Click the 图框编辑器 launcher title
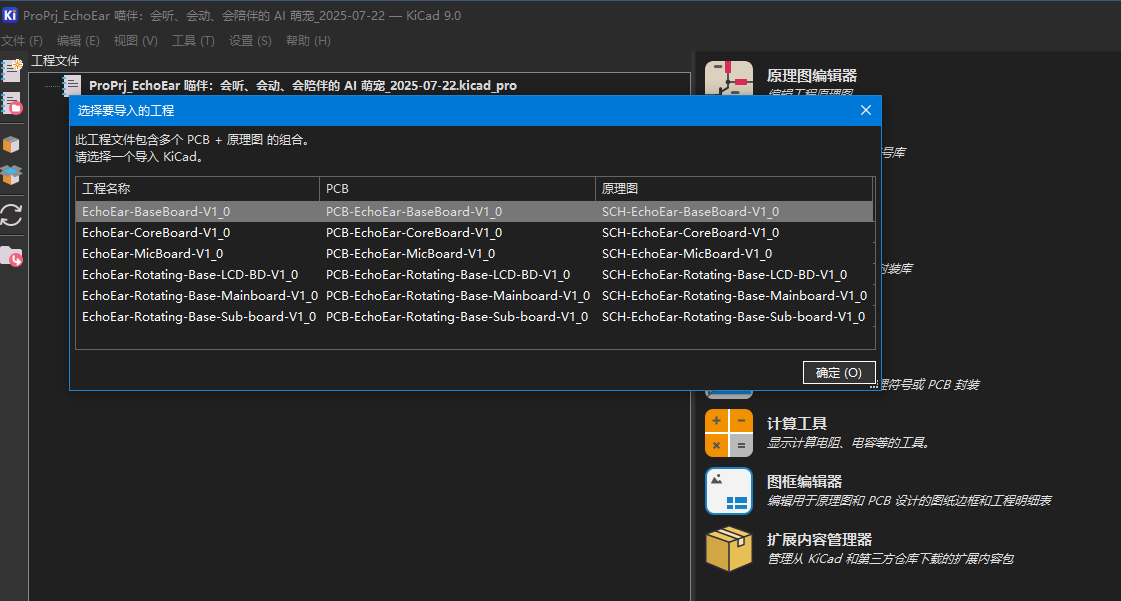 point(804,482)
